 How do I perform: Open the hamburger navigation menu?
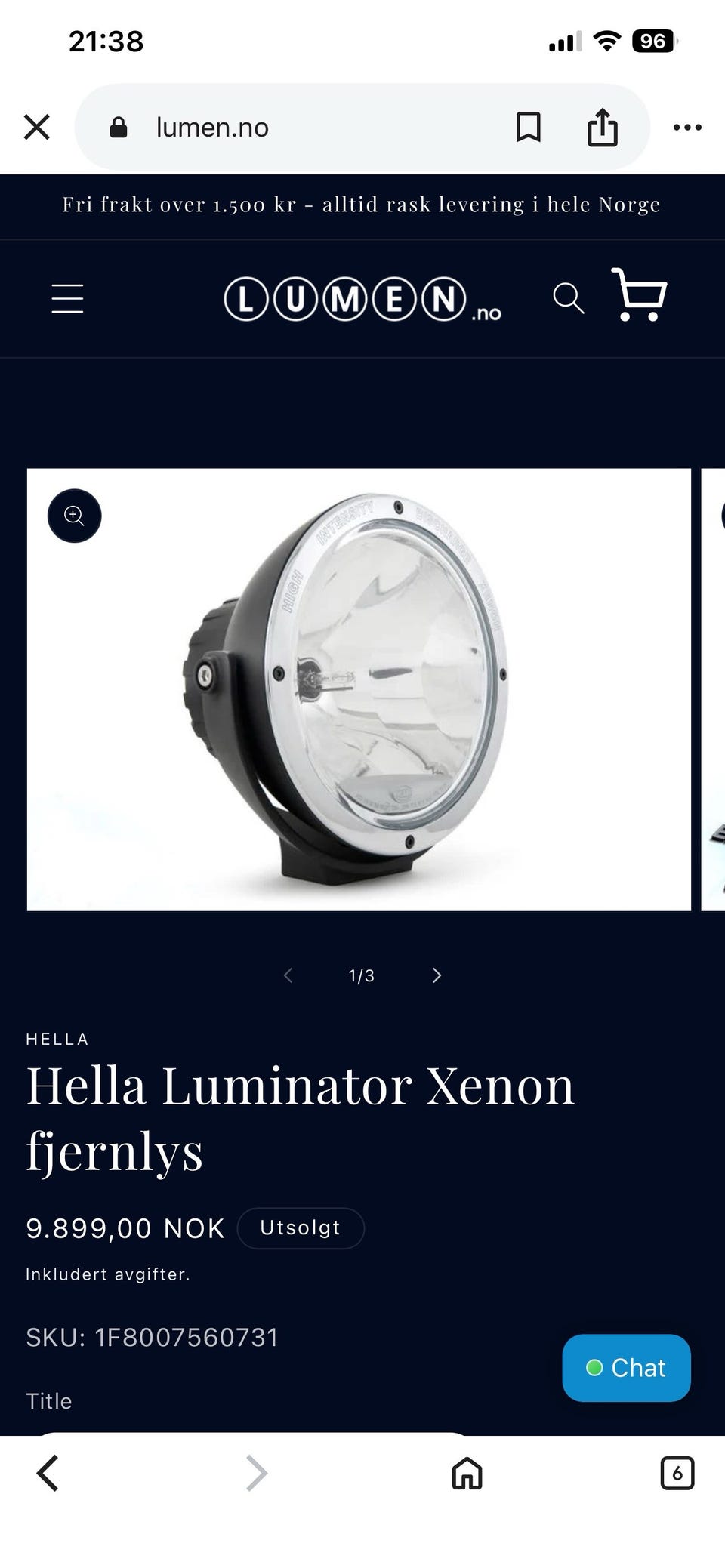[x=67, y=298]
